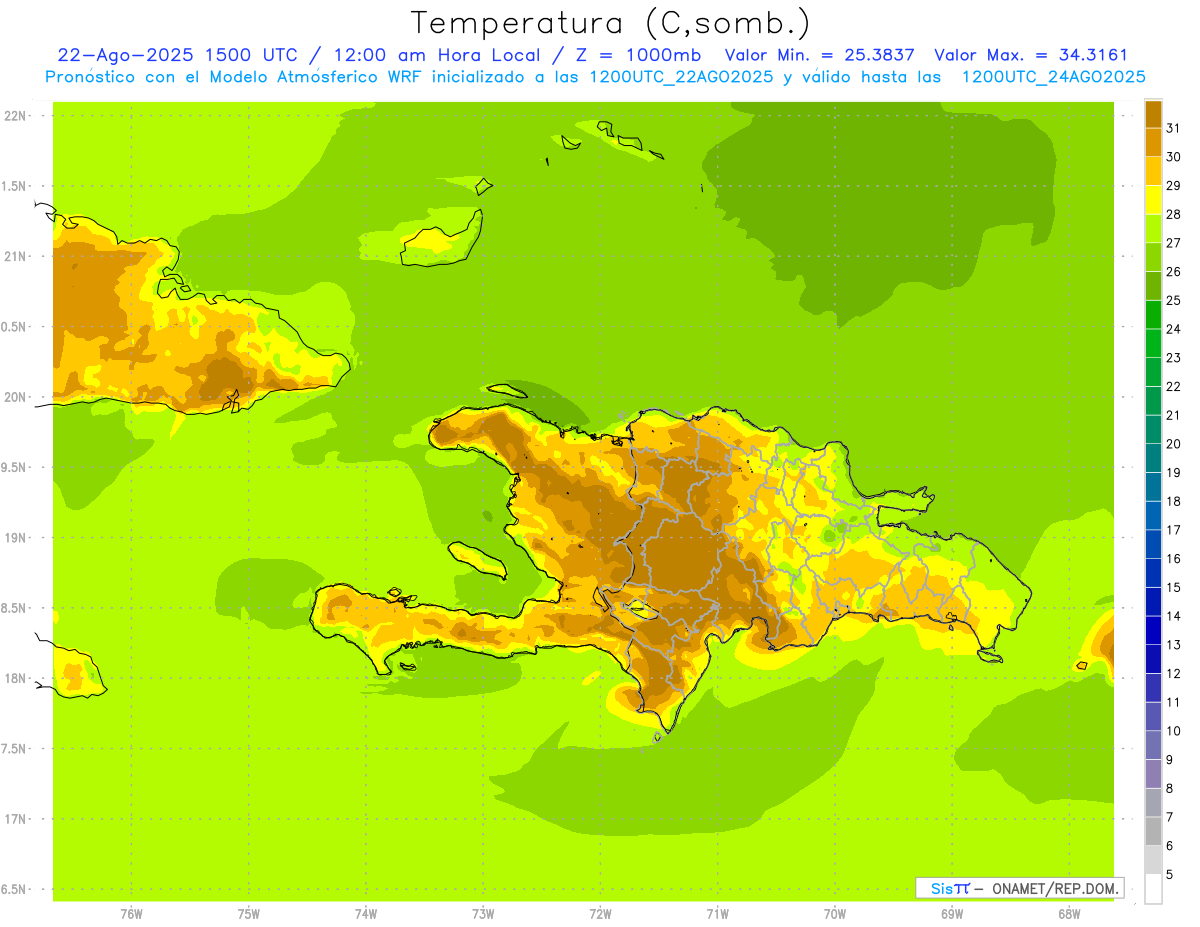Click the 'SisTT – ONAMET/REP.DOM.' credit box
Image resolution: width=1200 pixels, height=927 pixels.
(1021, 888)
